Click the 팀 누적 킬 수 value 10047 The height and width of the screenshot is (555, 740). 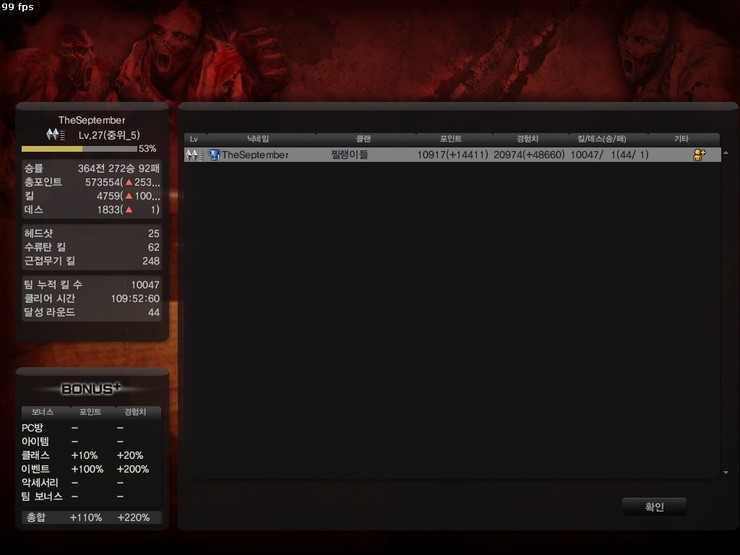point(145,285)
